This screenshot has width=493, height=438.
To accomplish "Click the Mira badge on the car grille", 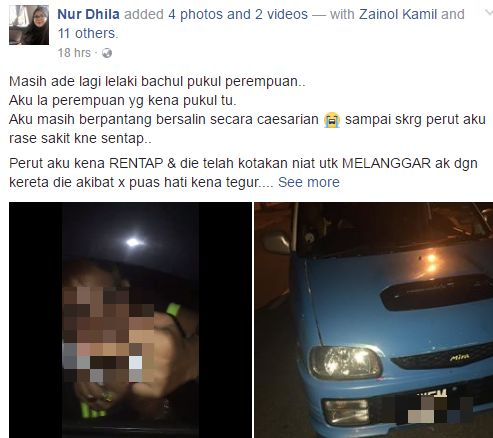I will [459, 357].
